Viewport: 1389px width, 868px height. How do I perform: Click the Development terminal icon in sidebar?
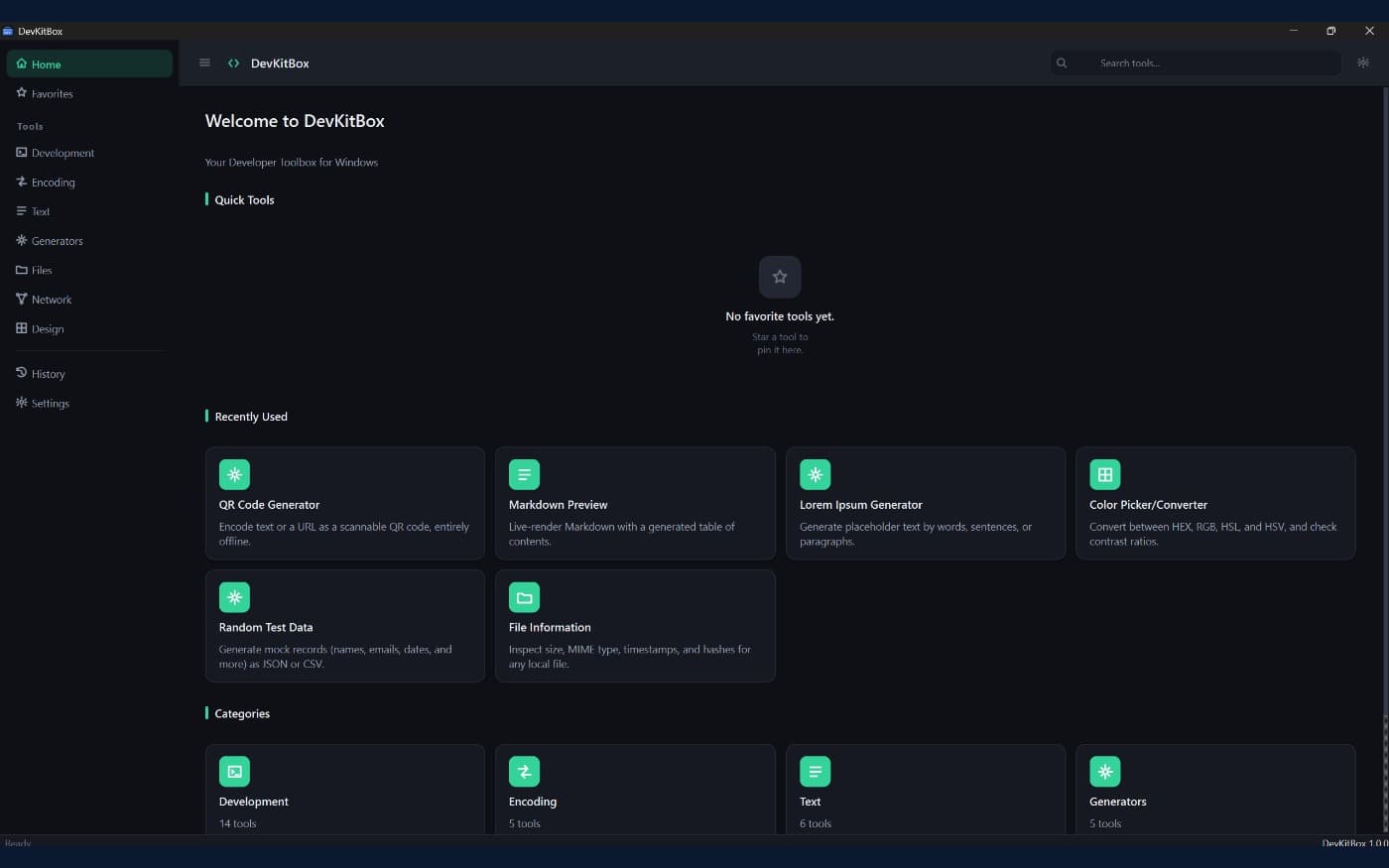pos(21,152)
